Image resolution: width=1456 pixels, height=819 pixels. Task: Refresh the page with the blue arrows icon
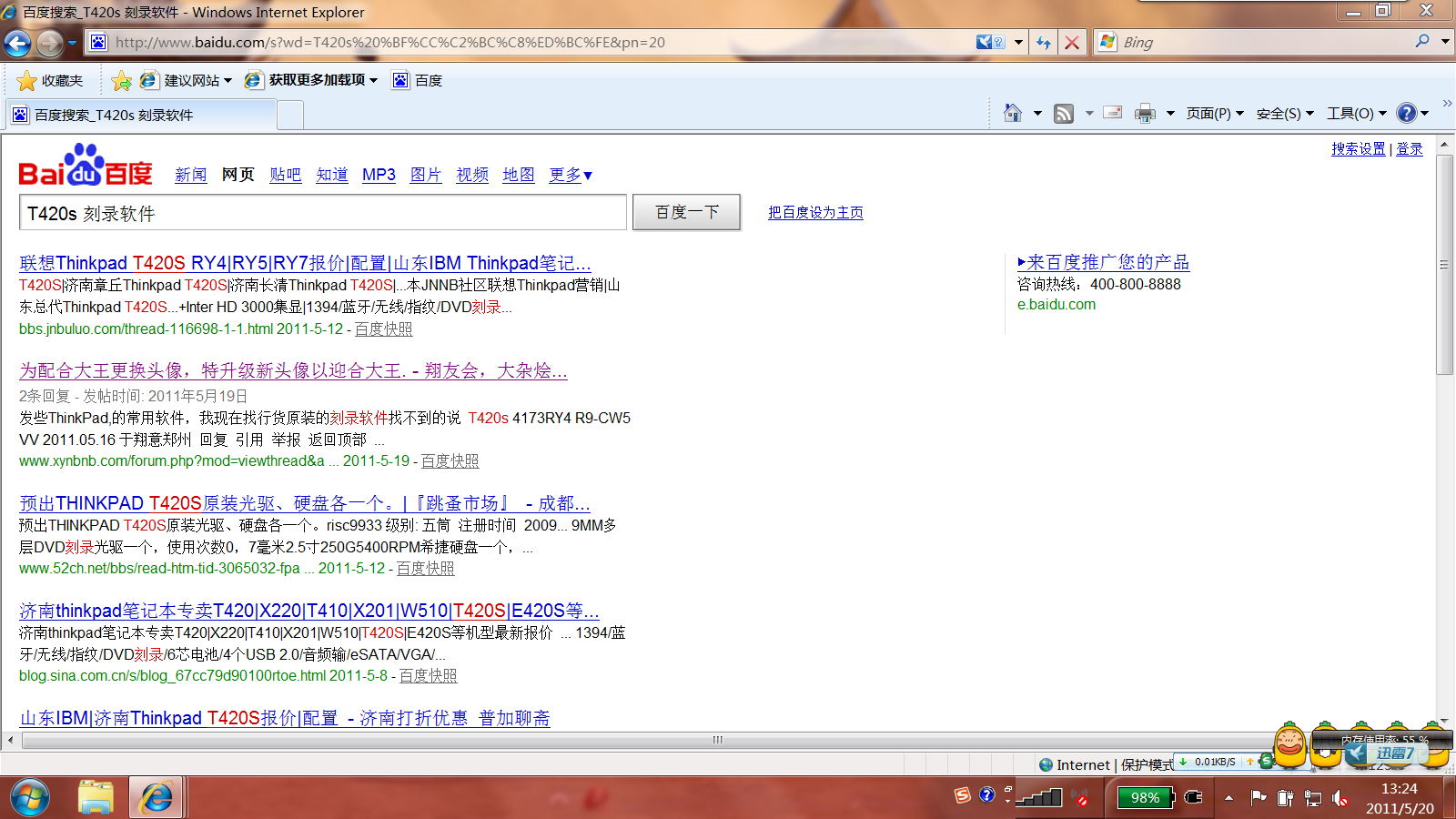pos(1044,42)
